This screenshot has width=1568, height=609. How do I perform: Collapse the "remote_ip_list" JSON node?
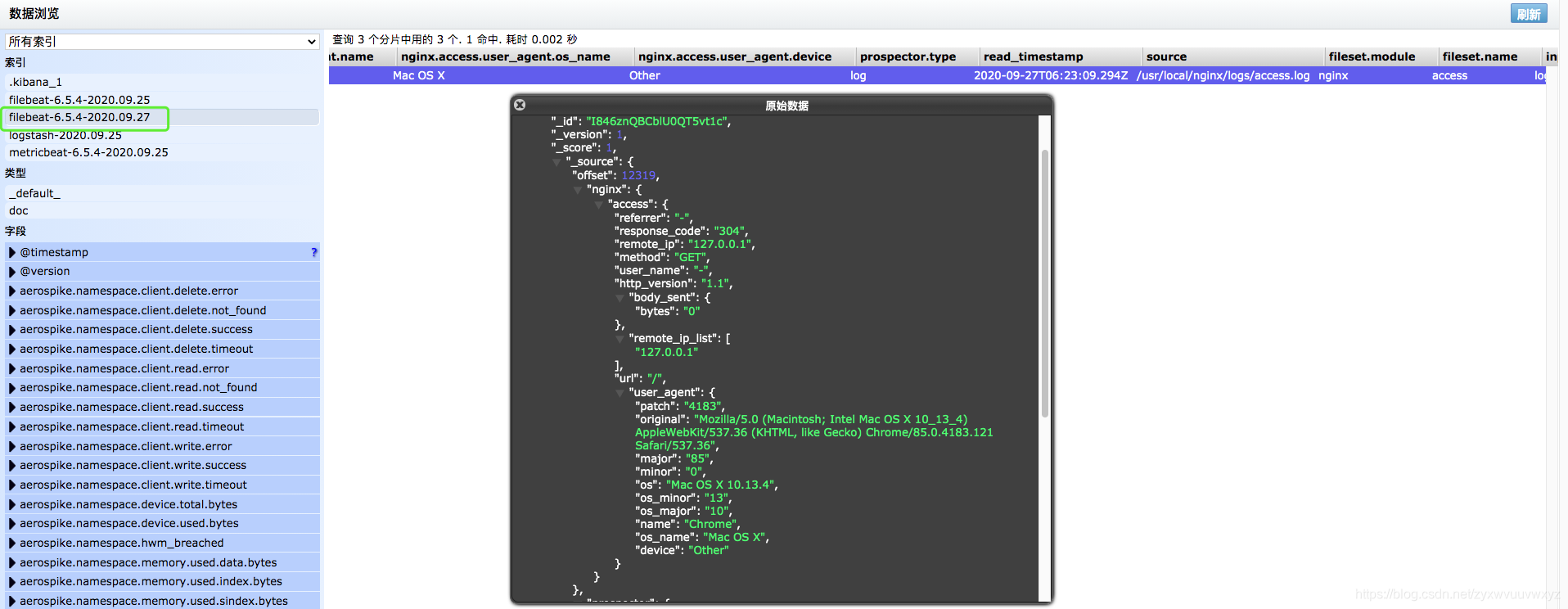click(620, 339)
